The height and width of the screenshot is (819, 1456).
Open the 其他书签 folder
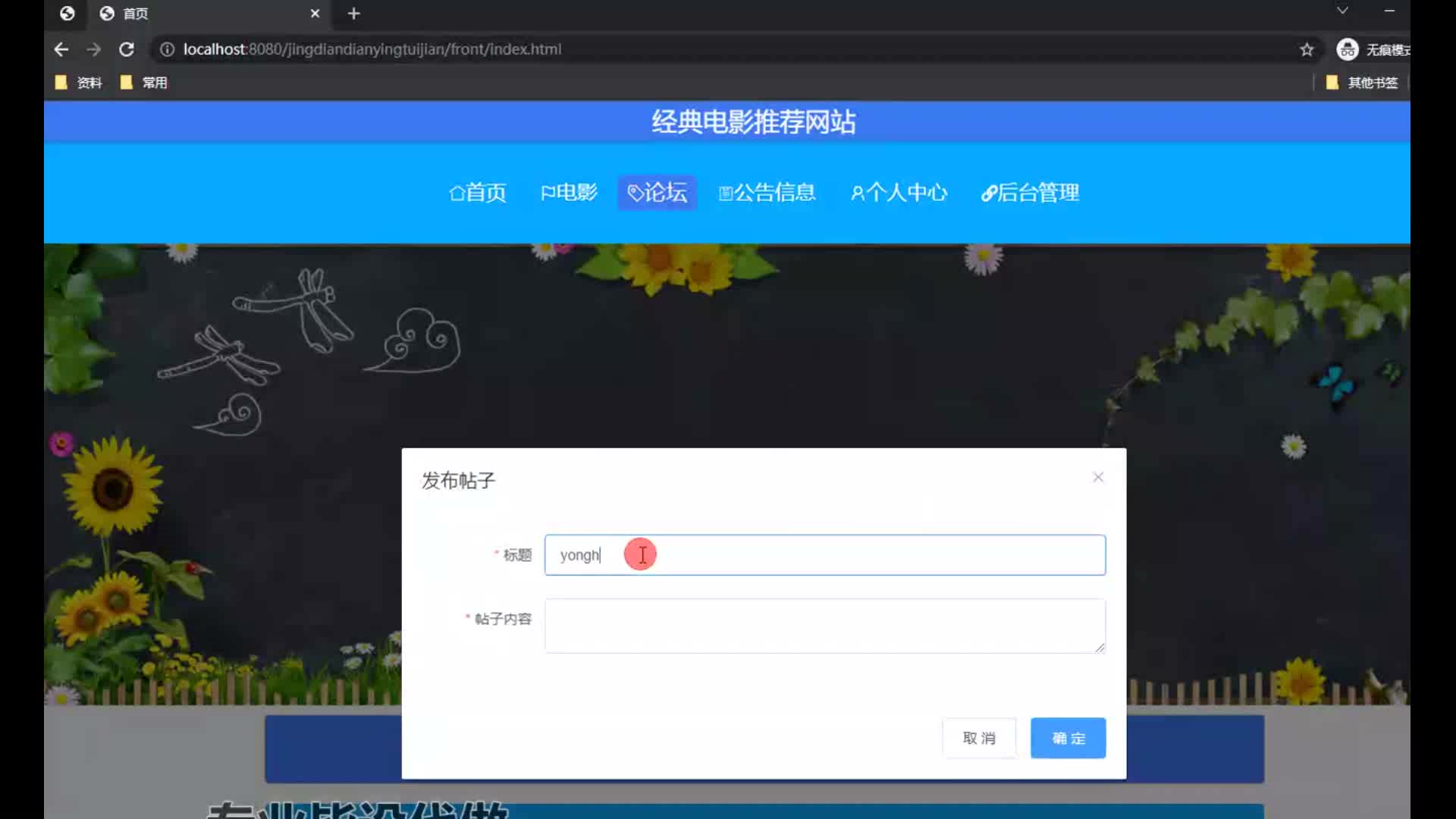1362,83
